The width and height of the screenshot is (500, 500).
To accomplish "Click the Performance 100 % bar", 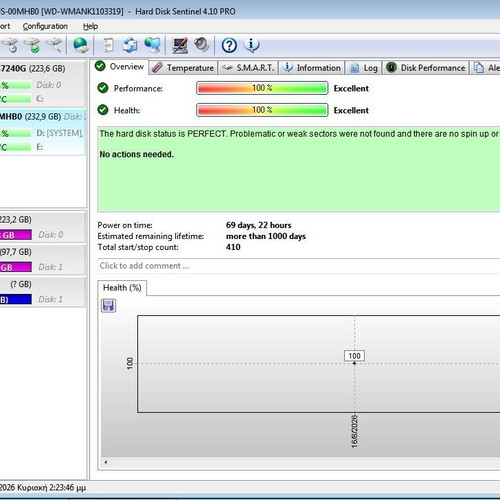I will pyautogui.click(x=262, y=88).
